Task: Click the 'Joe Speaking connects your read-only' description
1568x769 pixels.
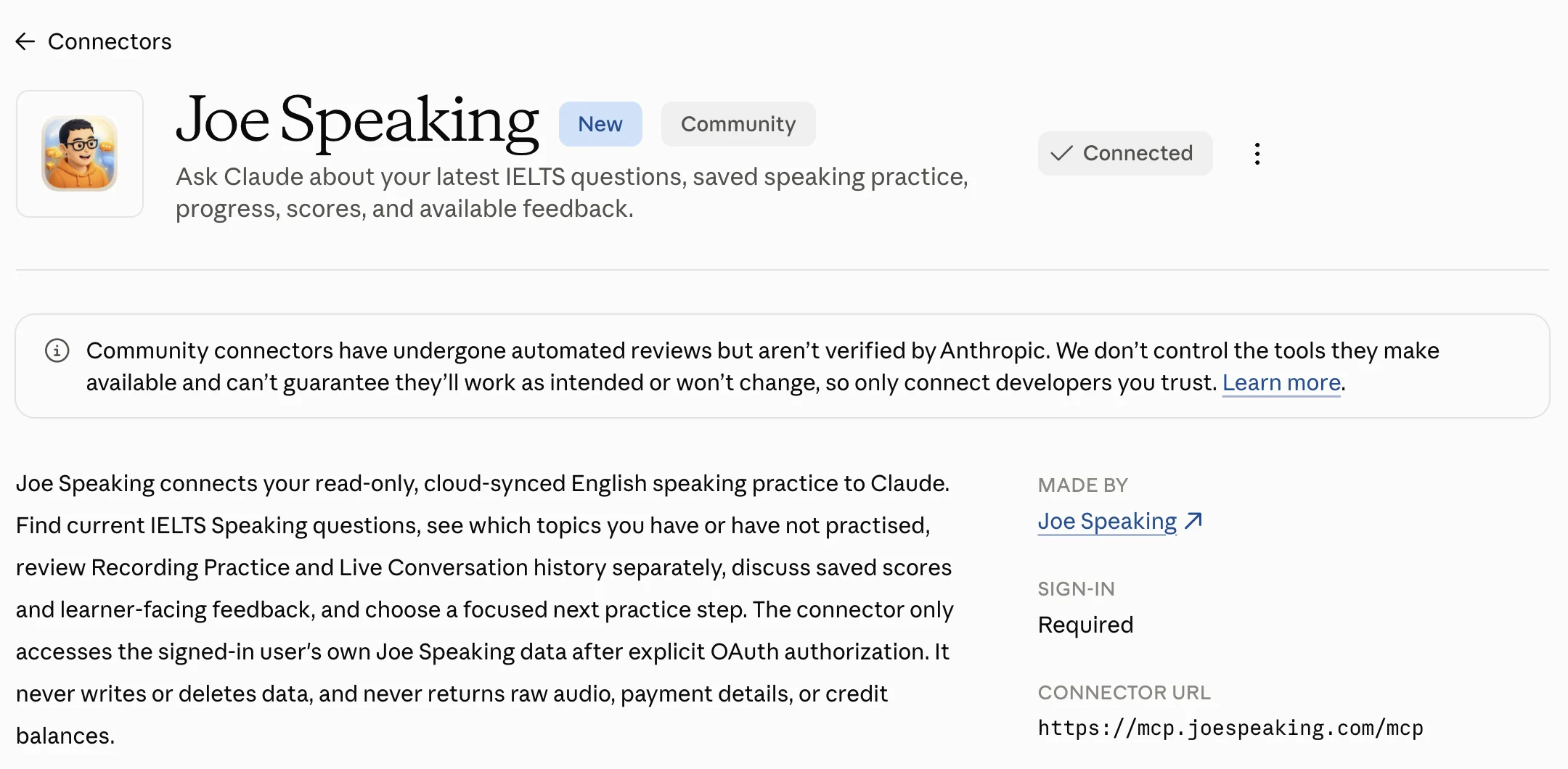Action: (485, 609)
